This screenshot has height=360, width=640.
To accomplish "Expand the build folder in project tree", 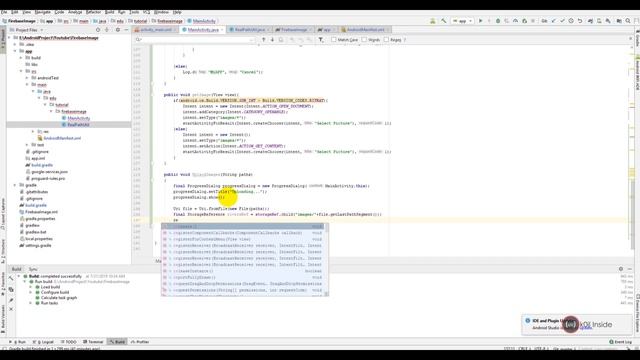I will tap(21, 58).
